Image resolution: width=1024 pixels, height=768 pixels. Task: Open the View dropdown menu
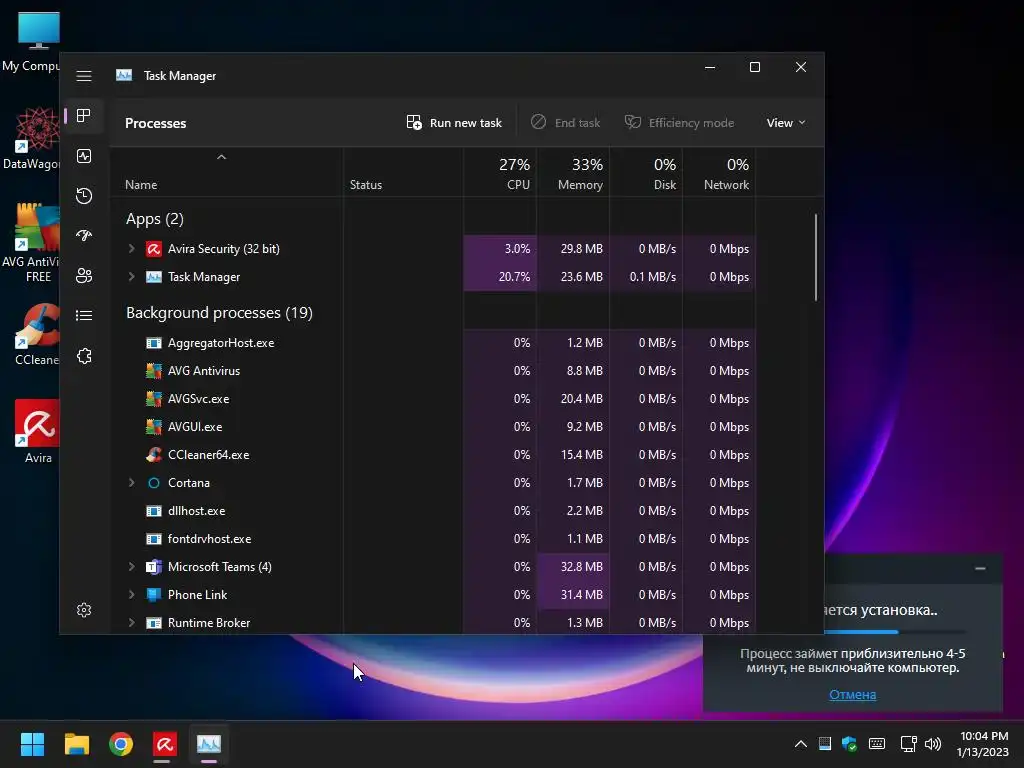(x=786, y=123)
